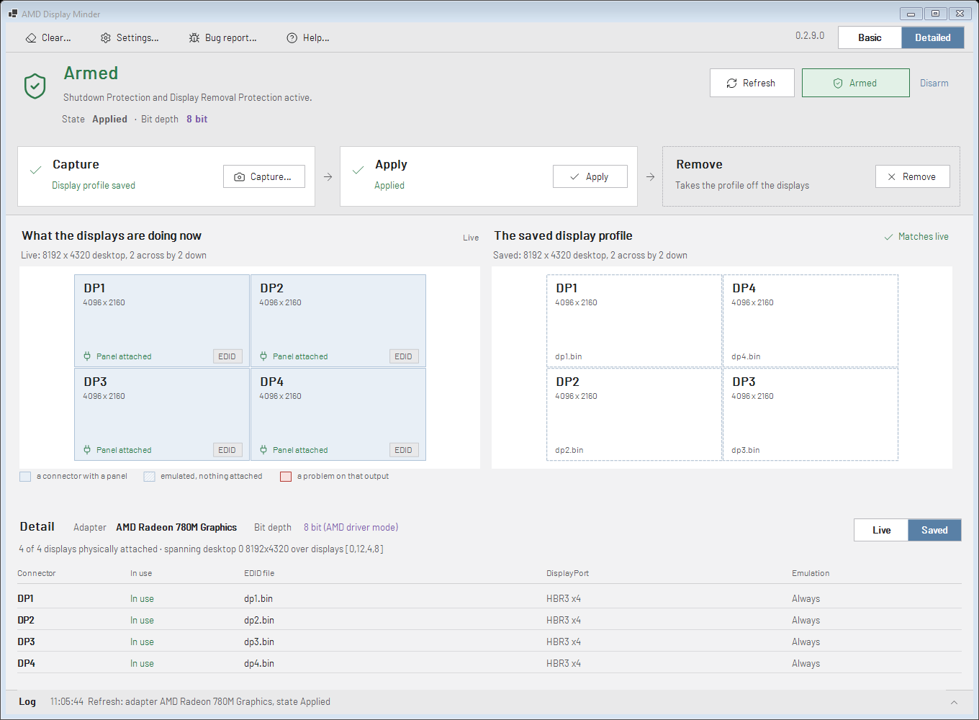The image size is (979, 720).
Task: Open Settings via the gear icon
Action: click(106, 38)
